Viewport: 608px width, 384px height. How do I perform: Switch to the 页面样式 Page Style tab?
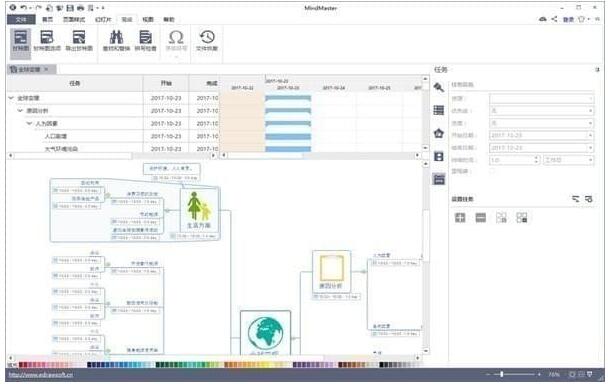coord(74,19)
